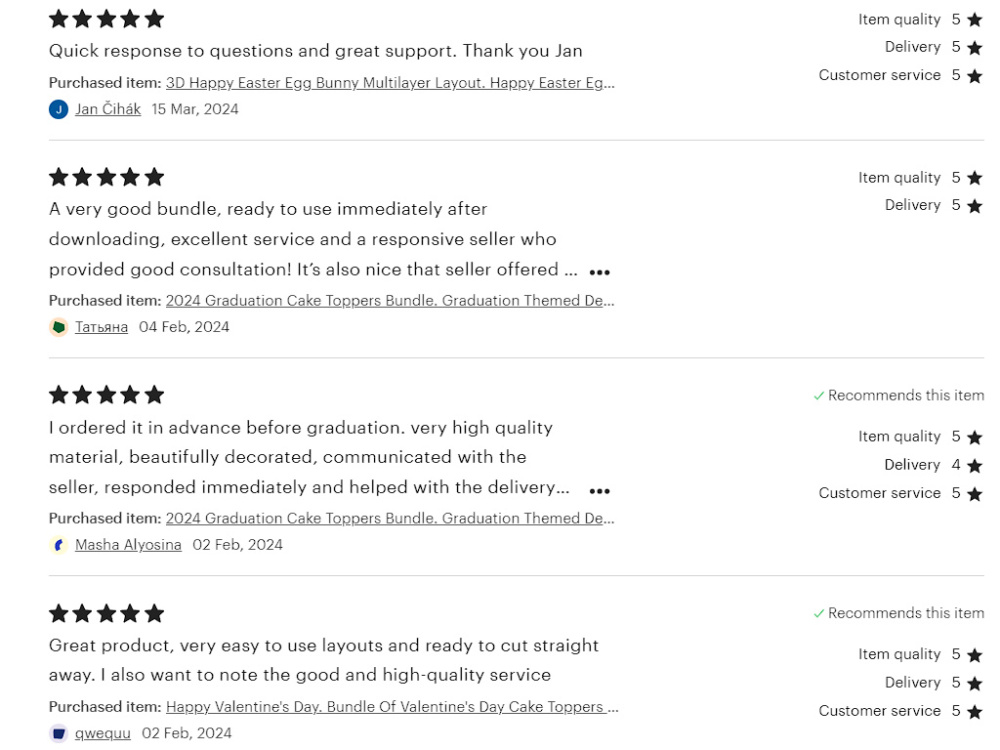The image size is (1000, 750).
Task: Visit Jan Čihák's profile link
Action: [108, 109]
